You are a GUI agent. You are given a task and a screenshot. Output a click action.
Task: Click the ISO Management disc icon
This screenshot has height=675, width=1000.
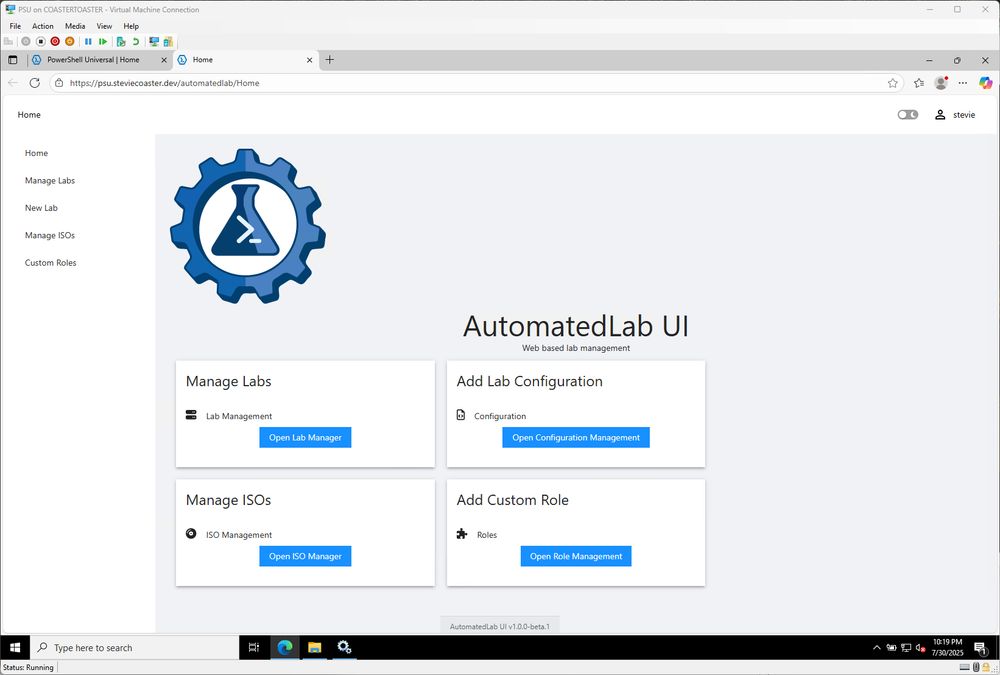pyautogui.click(x=191, y=533)
